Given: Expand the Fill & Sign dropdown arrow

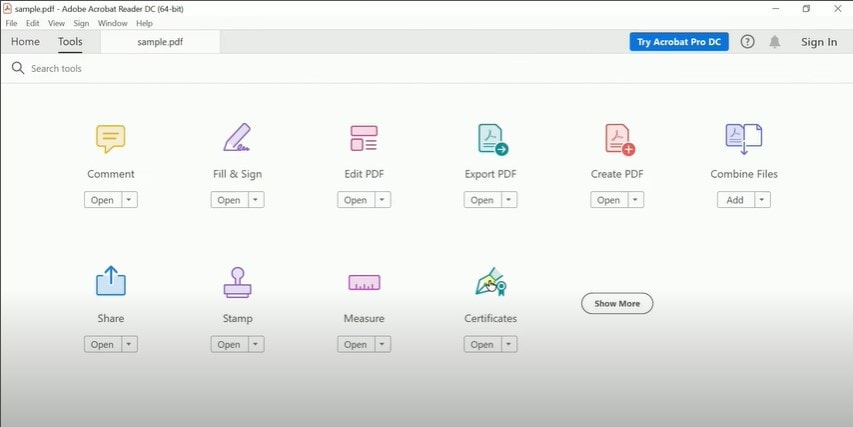Looking at the screenshot, I should click(256, 200).
